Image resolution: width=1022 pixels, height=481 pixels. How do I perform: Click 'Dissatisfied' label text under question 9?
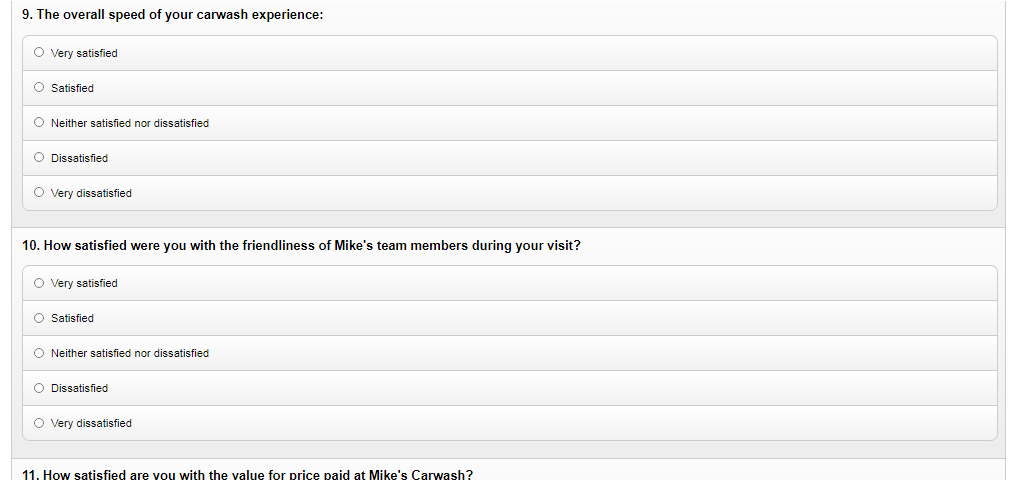tap(79, 158)
